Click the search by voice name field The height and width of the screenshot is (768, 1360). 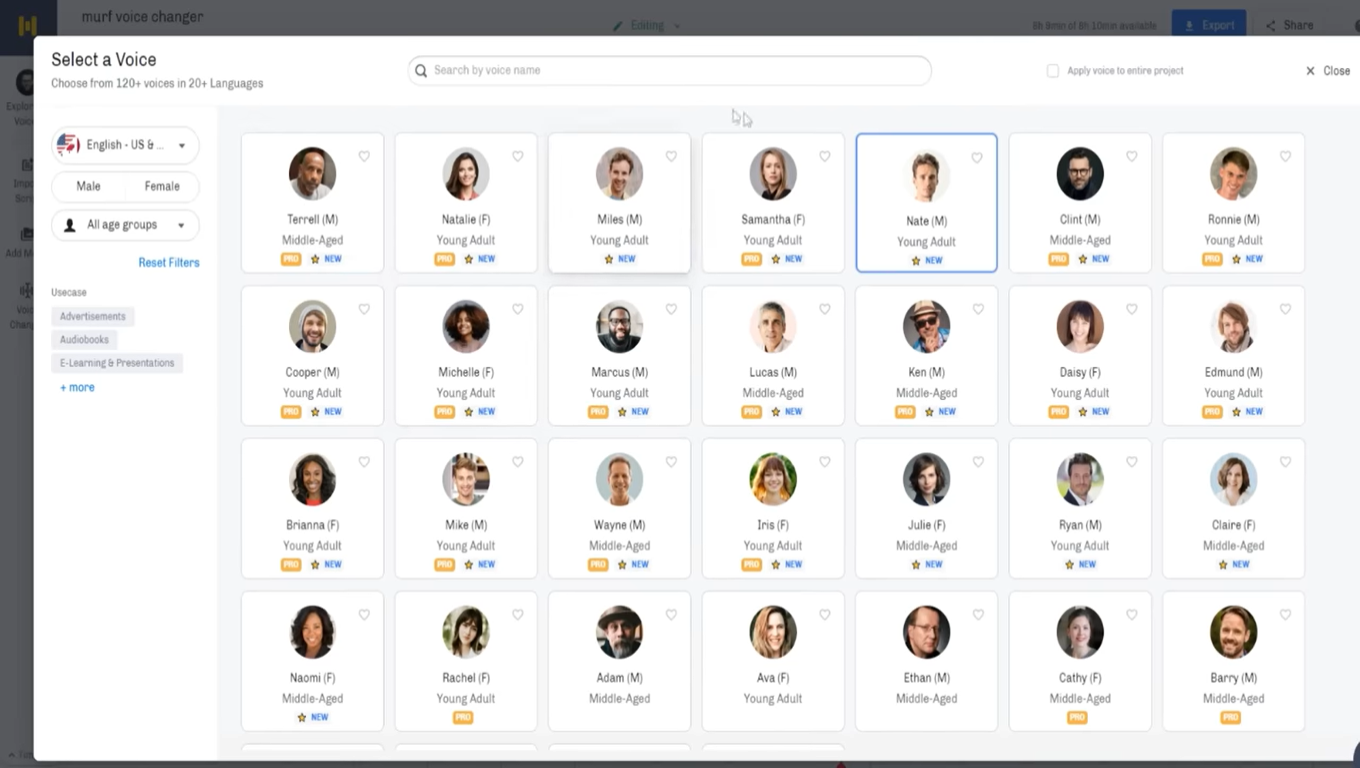pos(670,70)
